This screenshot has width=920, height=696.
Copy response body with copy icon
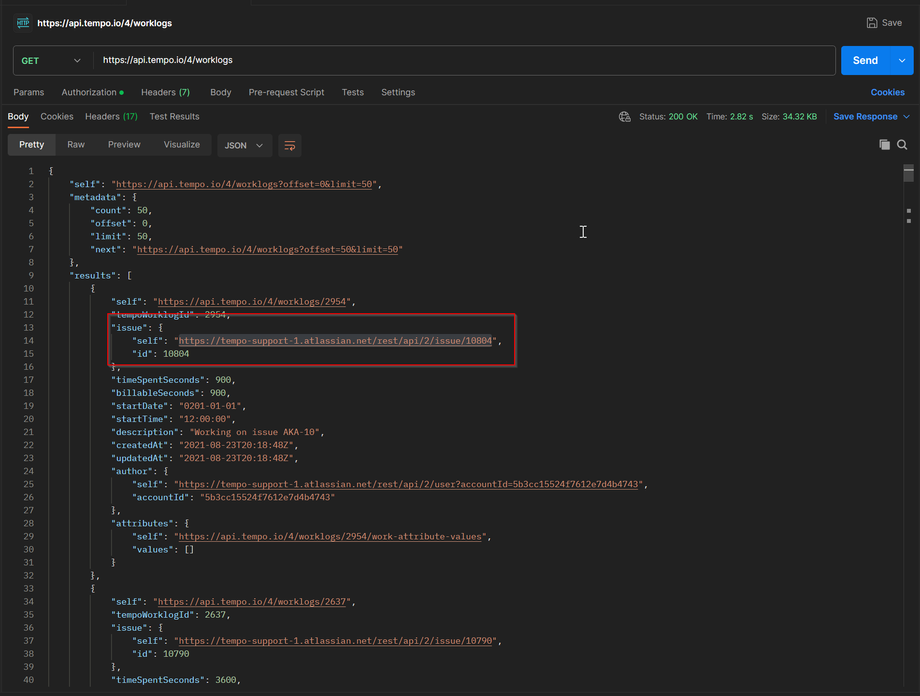(x=884, y=145)
